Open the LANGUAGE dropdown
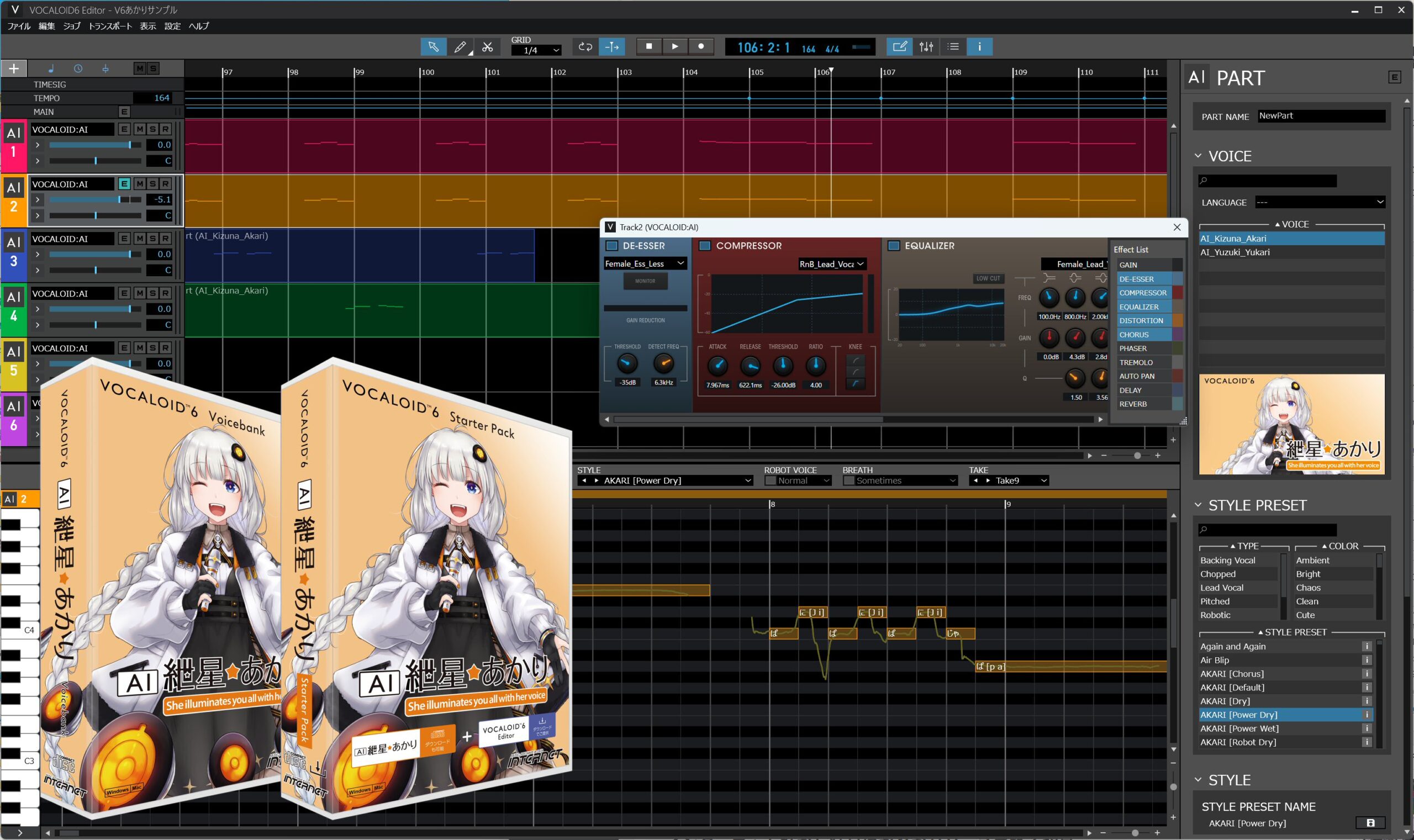1414x840 pixels. click(x=1320, y=202)
